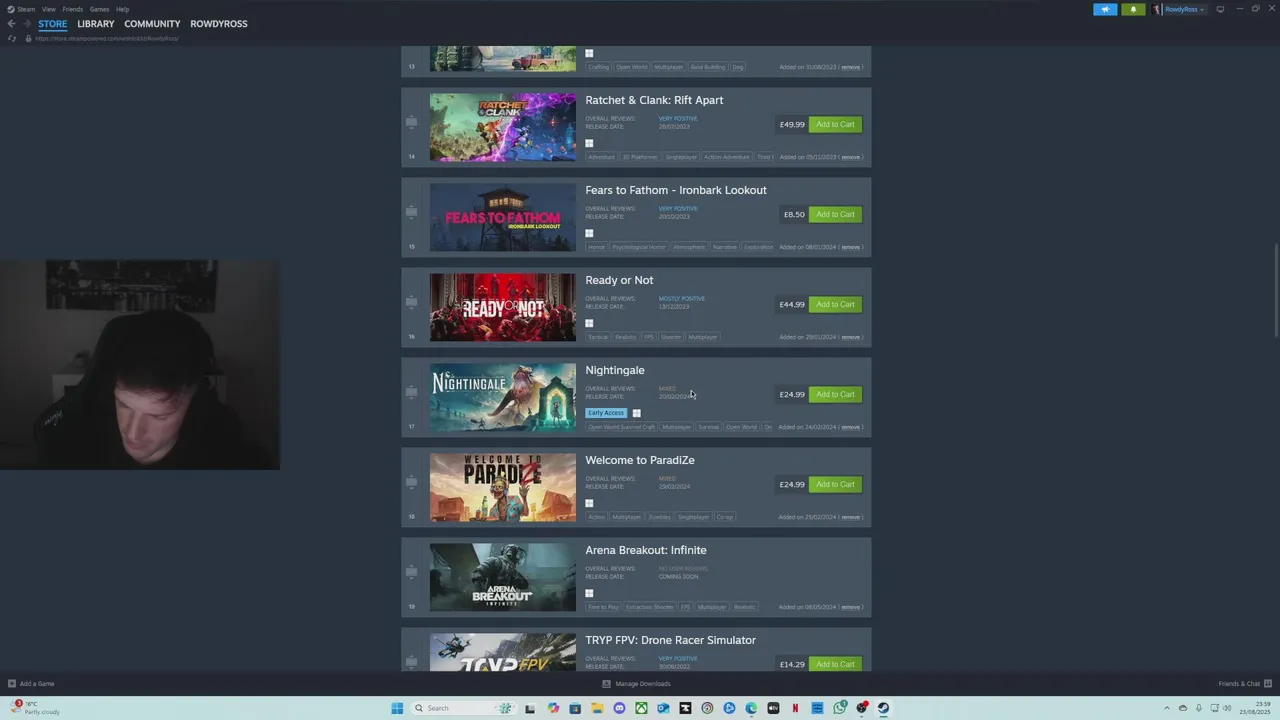The image size is (1280, 720).
Task: Open the View menu
Action: pos(48,9)
